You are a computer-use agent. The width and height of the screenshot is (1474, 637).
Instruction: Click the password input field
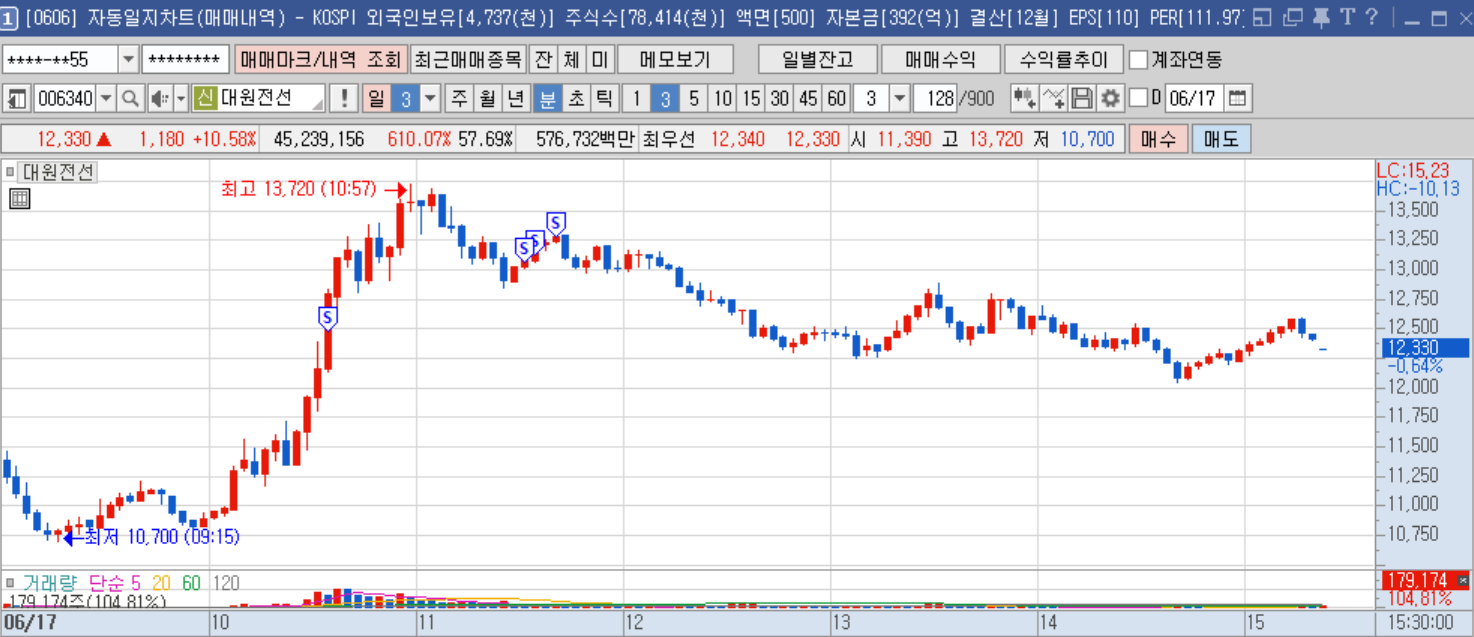(185, 59)
